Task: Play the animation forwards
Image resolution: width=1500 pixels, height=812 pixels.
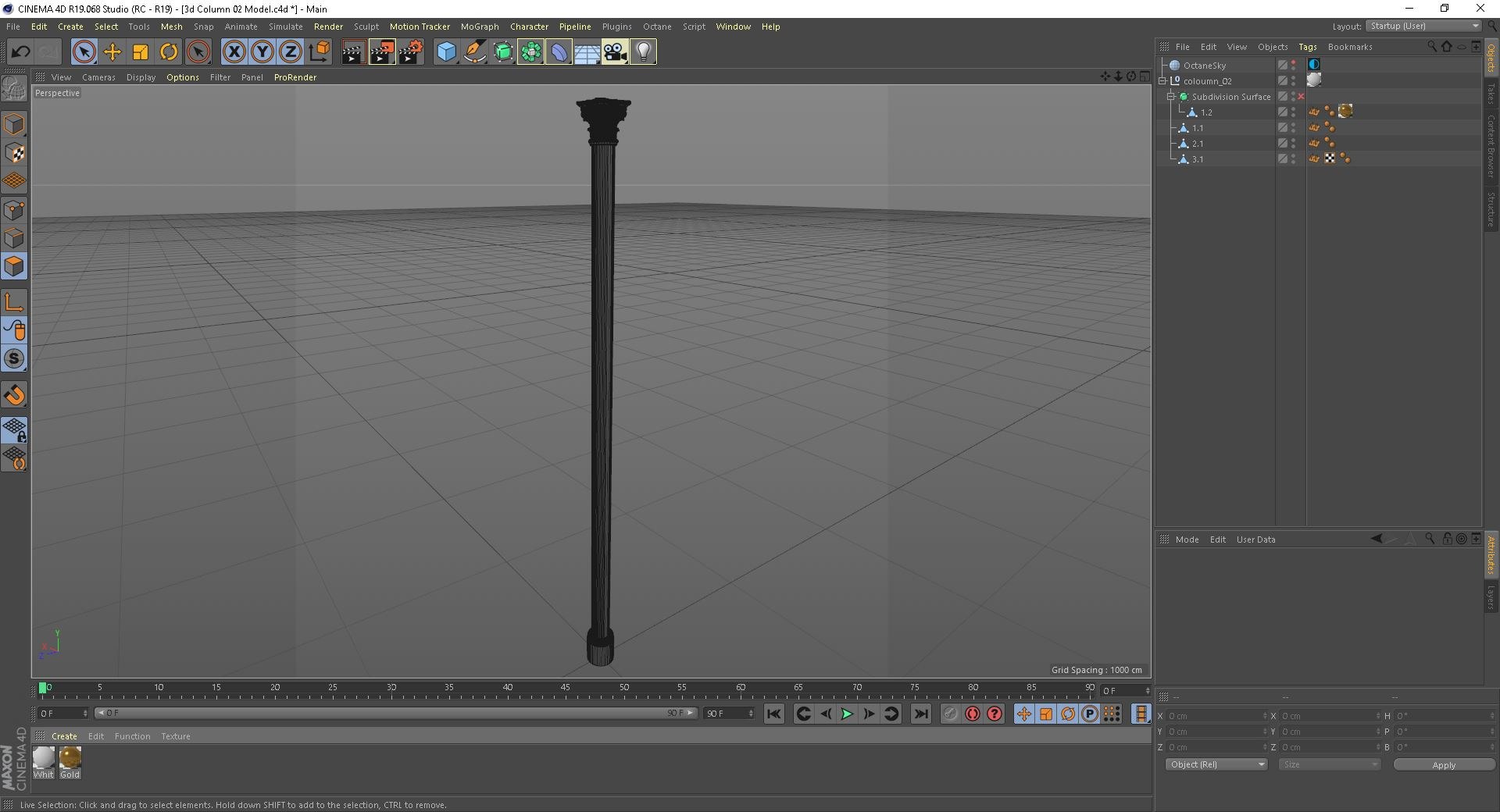Action: click(x=847, y=714)
